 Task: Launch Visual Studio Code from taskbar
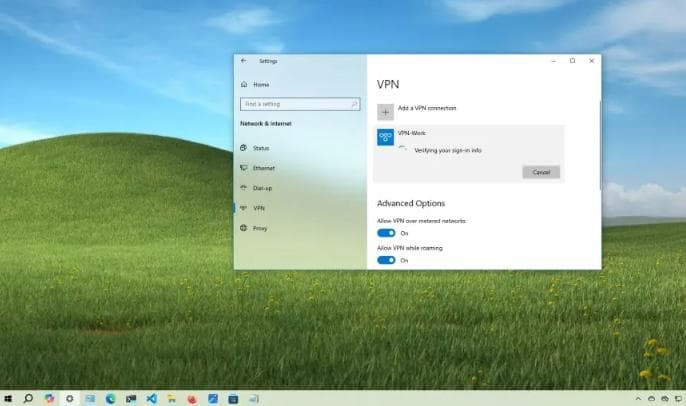pos(151,399)
